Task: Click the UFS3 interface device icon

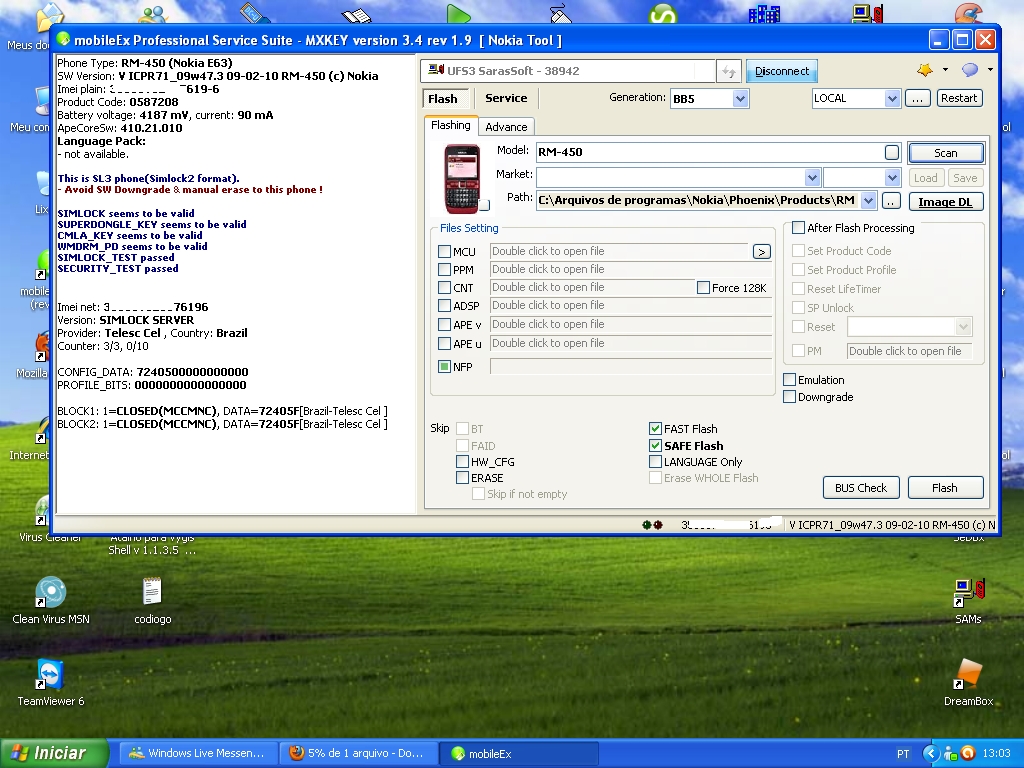Action: point(435,70)
